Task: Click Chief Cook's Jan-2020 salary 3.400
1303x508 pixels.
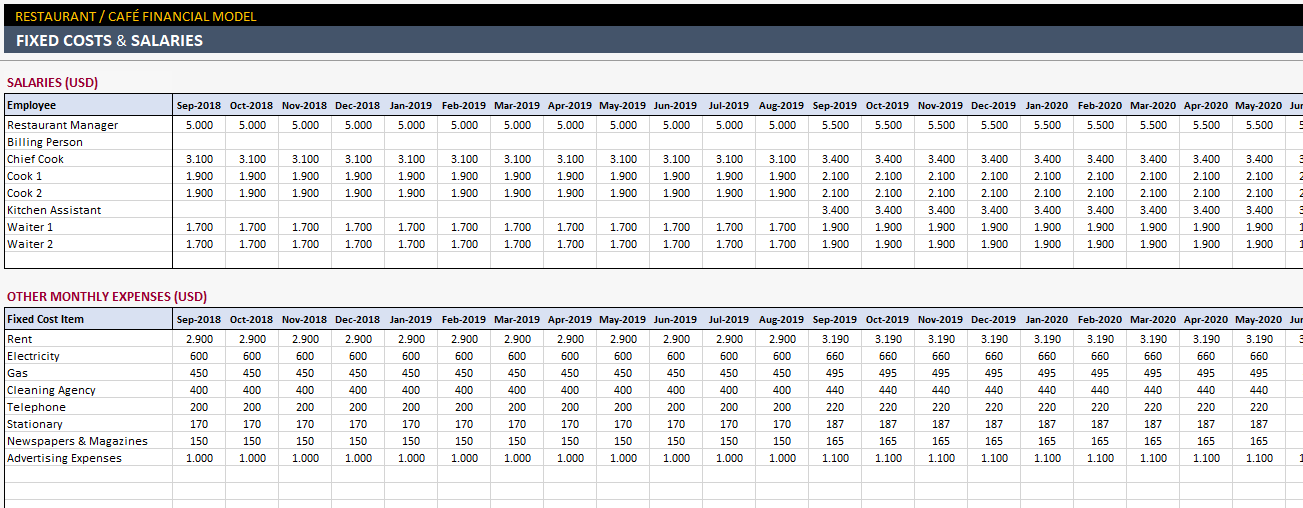Action: coord(1047,159)
